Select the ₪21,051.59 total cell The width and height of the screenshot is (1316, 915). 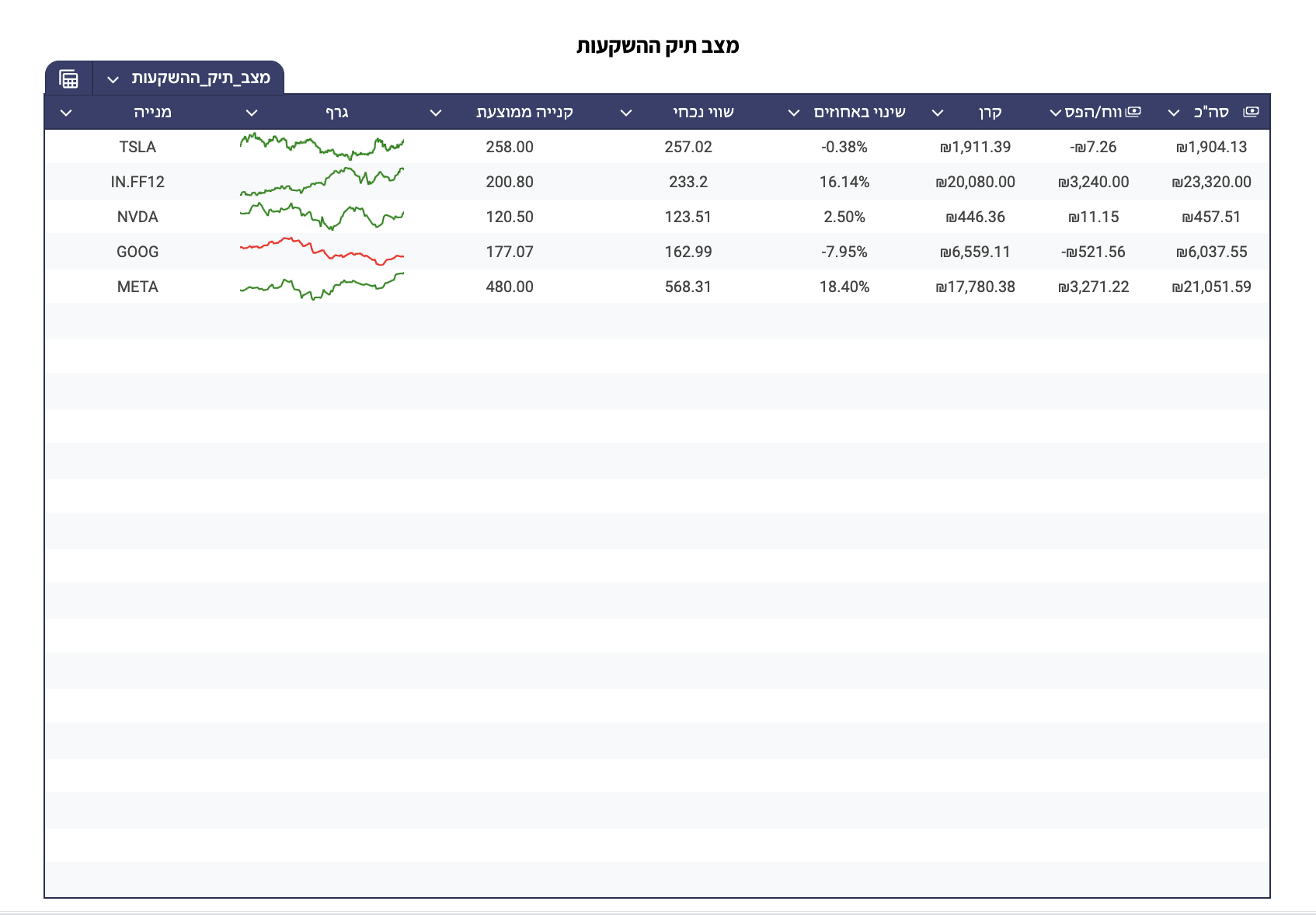(x=1212, y=287)
